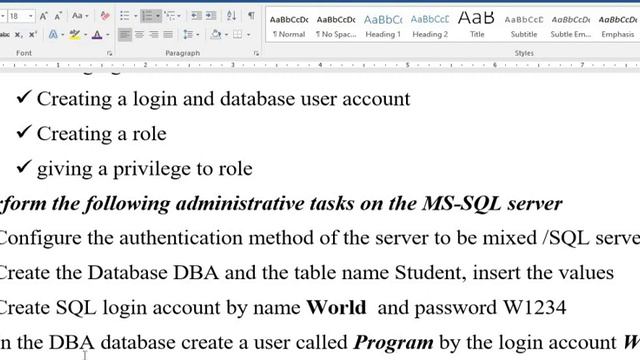Apply the No Spacing style
This screenshot has width=640, height=360.
336,26
